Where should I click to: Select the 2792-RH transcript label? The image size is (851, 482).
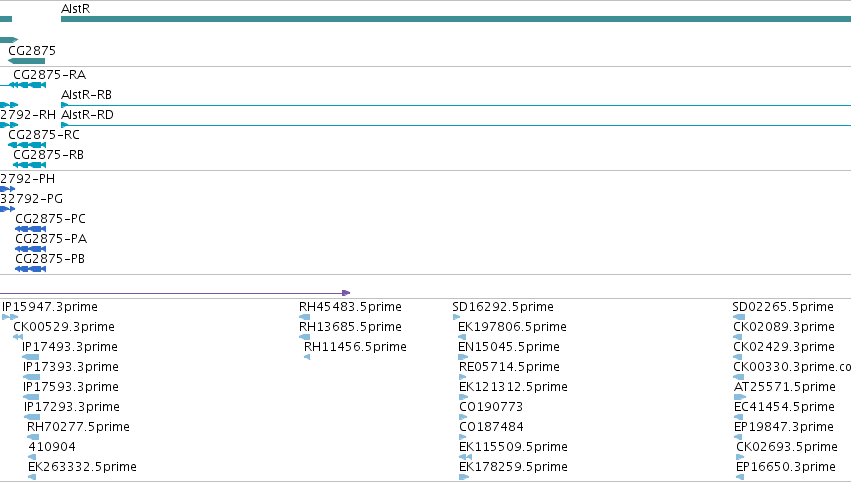(28, 115)
